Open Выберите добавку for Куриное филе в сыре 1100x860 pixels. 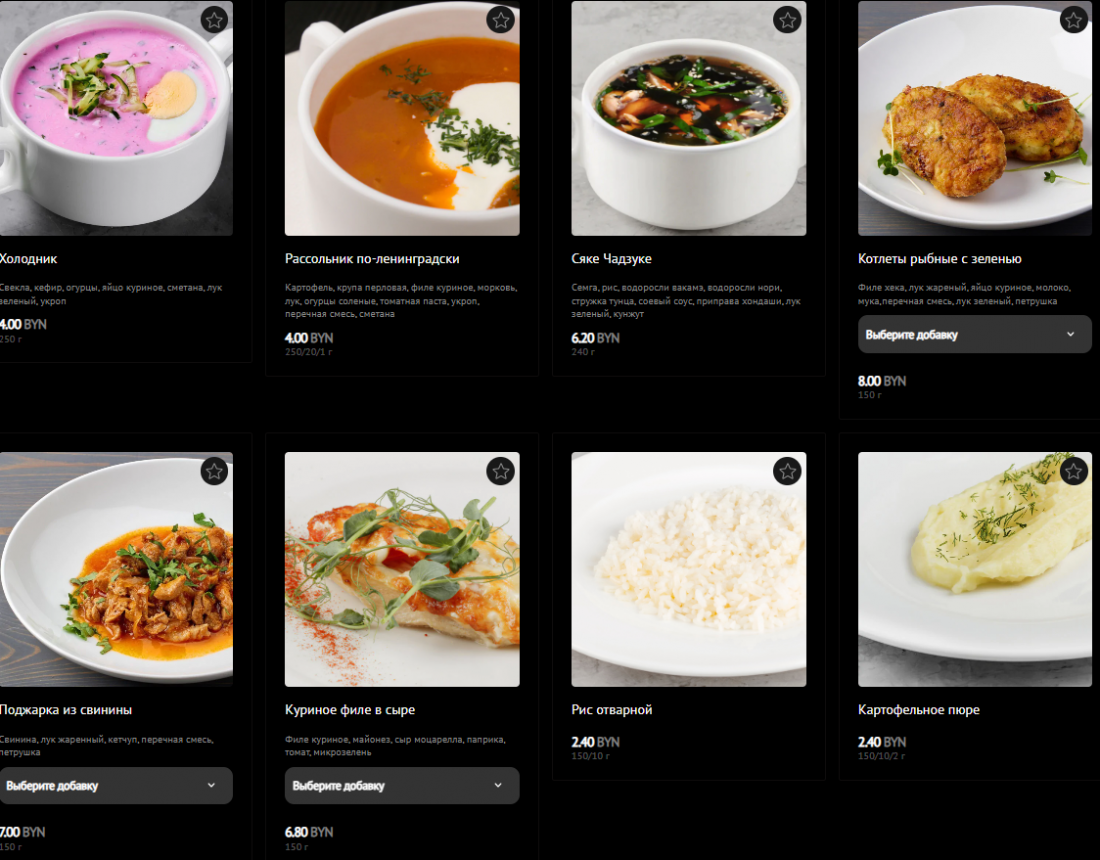pyautogui.click(x=402, y=786)
